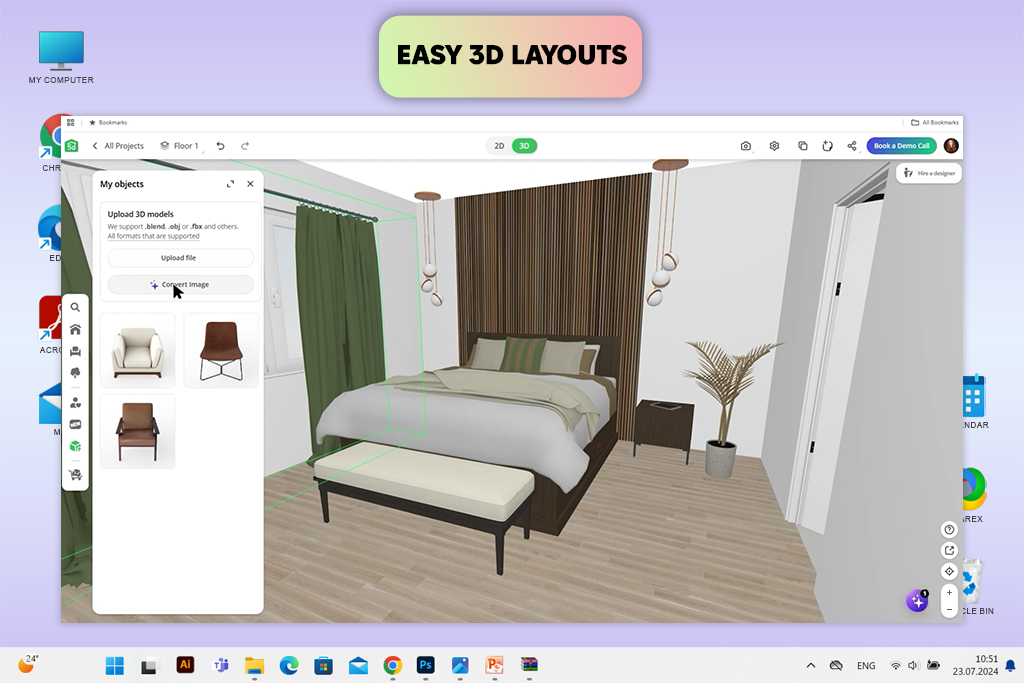The height and width of the screenshot is (683, 1024).
Task: Click the browser apps grid icon
Action: click(71, 122)
